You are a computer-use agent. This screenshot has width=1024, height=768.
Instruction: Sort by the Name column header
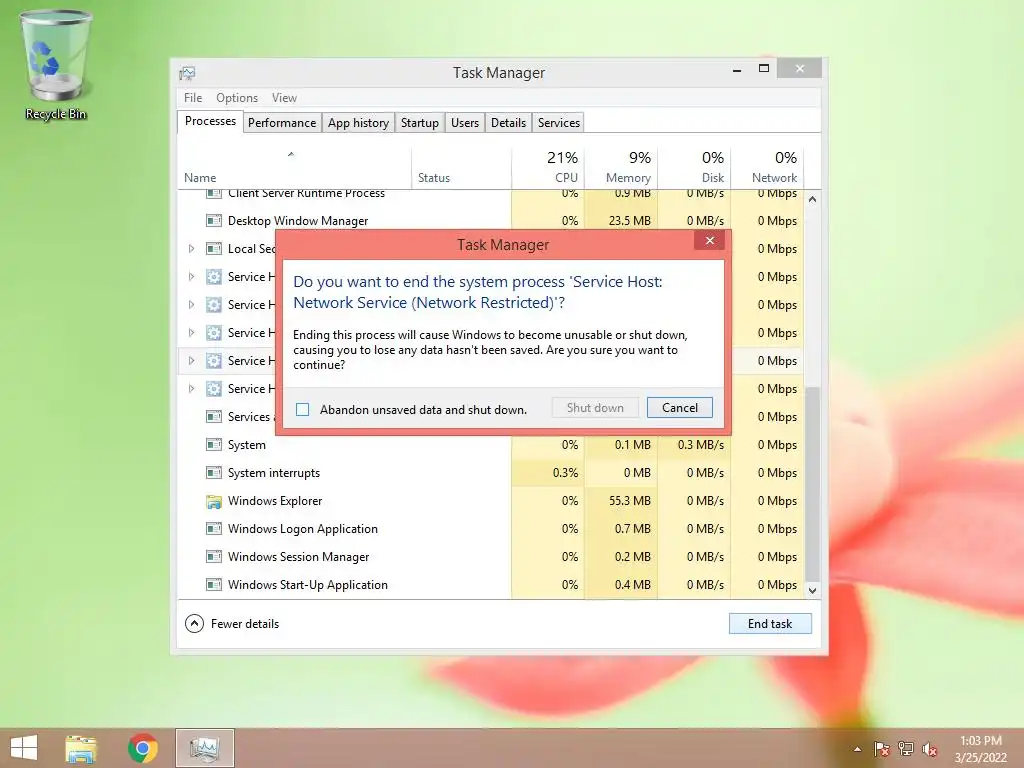[295, 168]
